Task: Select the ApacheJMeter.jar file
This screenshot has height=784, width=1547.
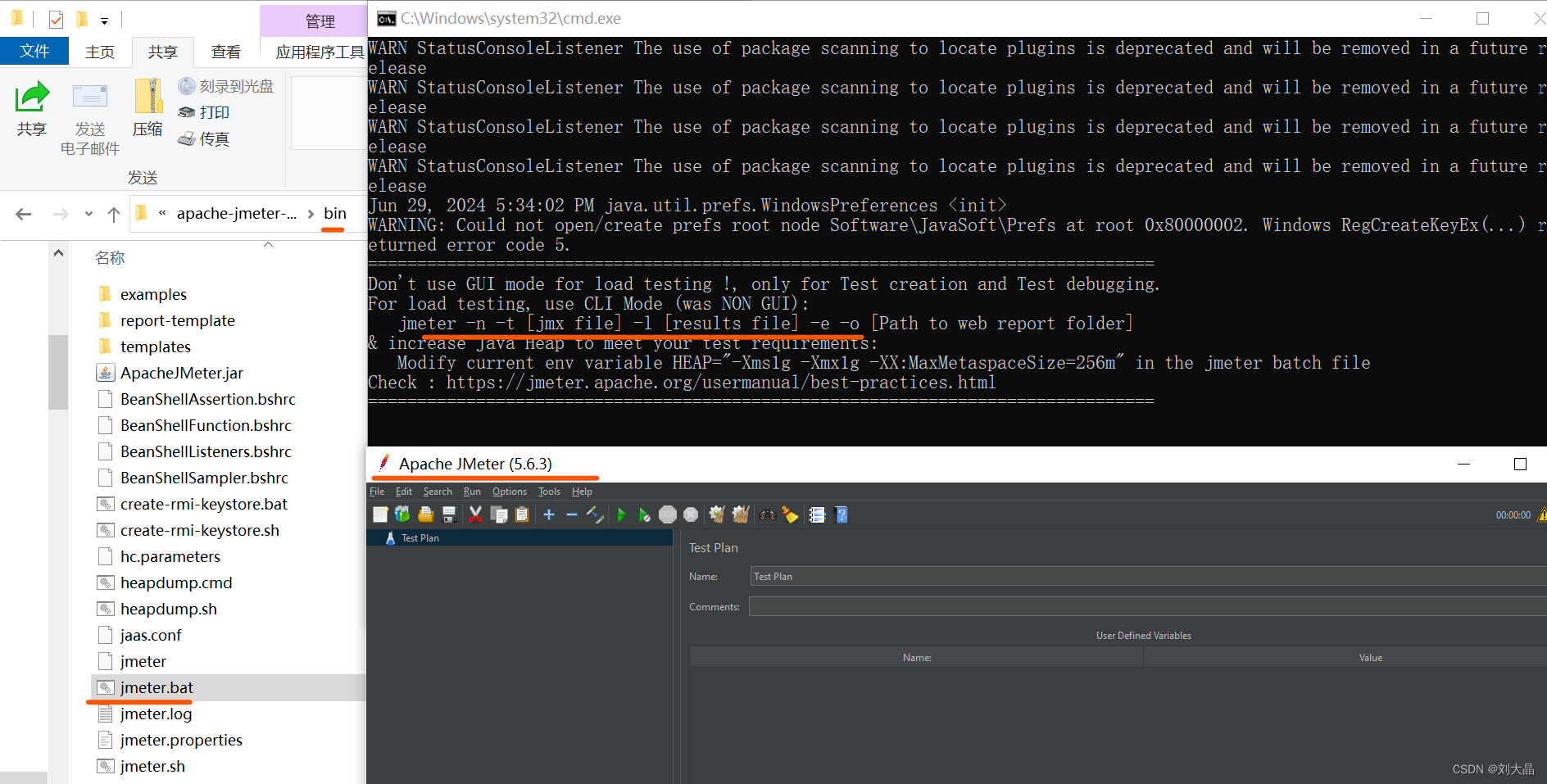Action: tap(181, 373)
